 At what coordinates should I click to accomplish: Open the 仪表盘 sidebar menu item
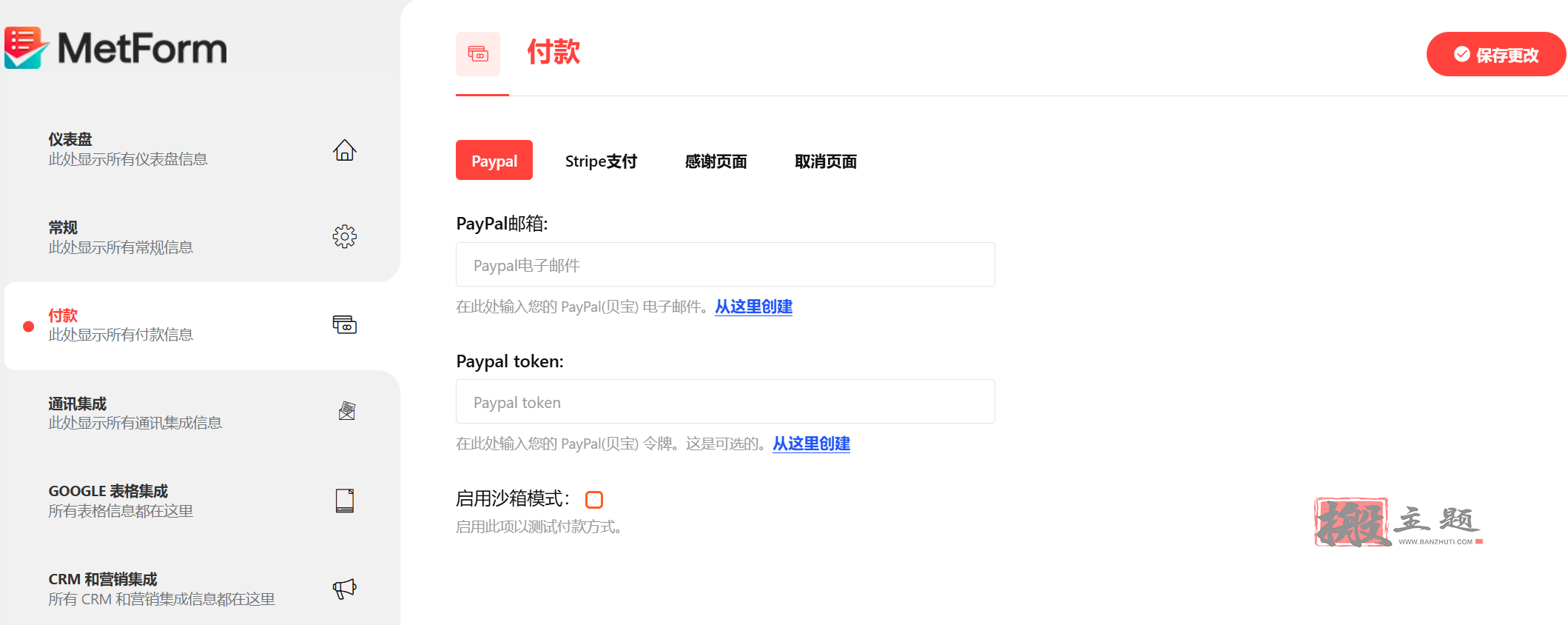coord(202,150)
